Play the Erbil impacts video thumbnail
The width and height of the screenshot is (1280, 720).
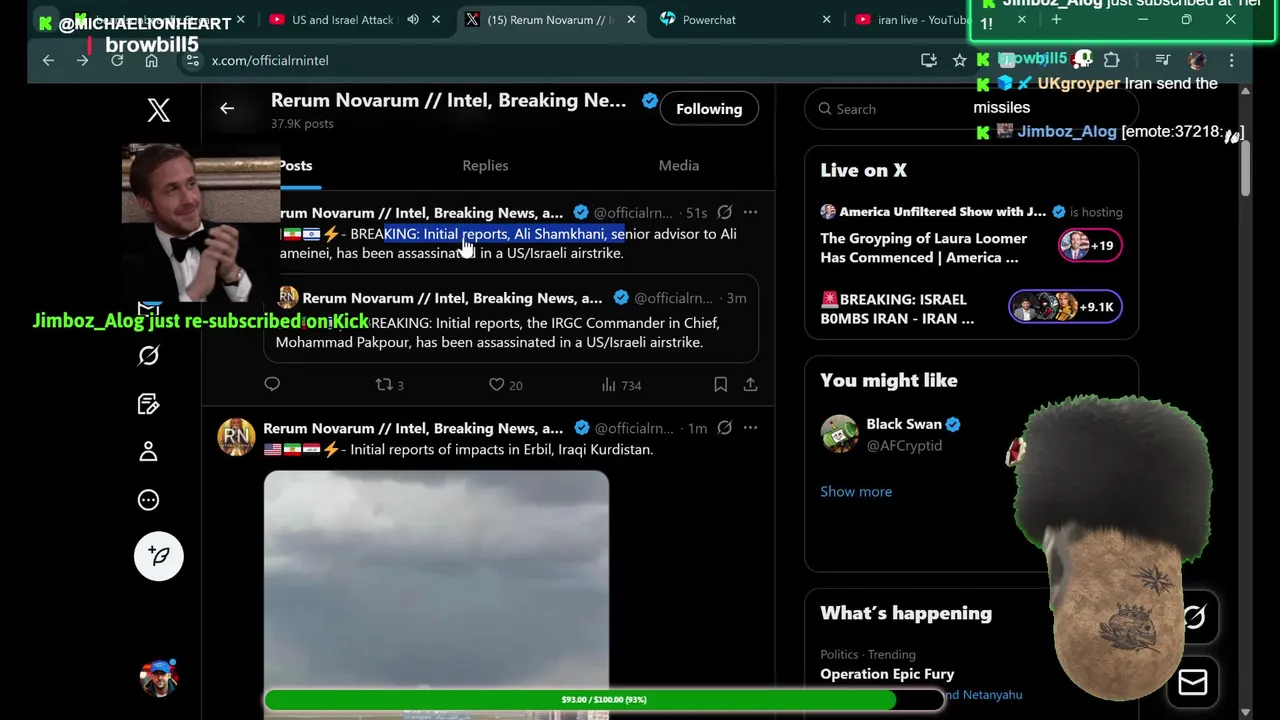coord(436,595)
